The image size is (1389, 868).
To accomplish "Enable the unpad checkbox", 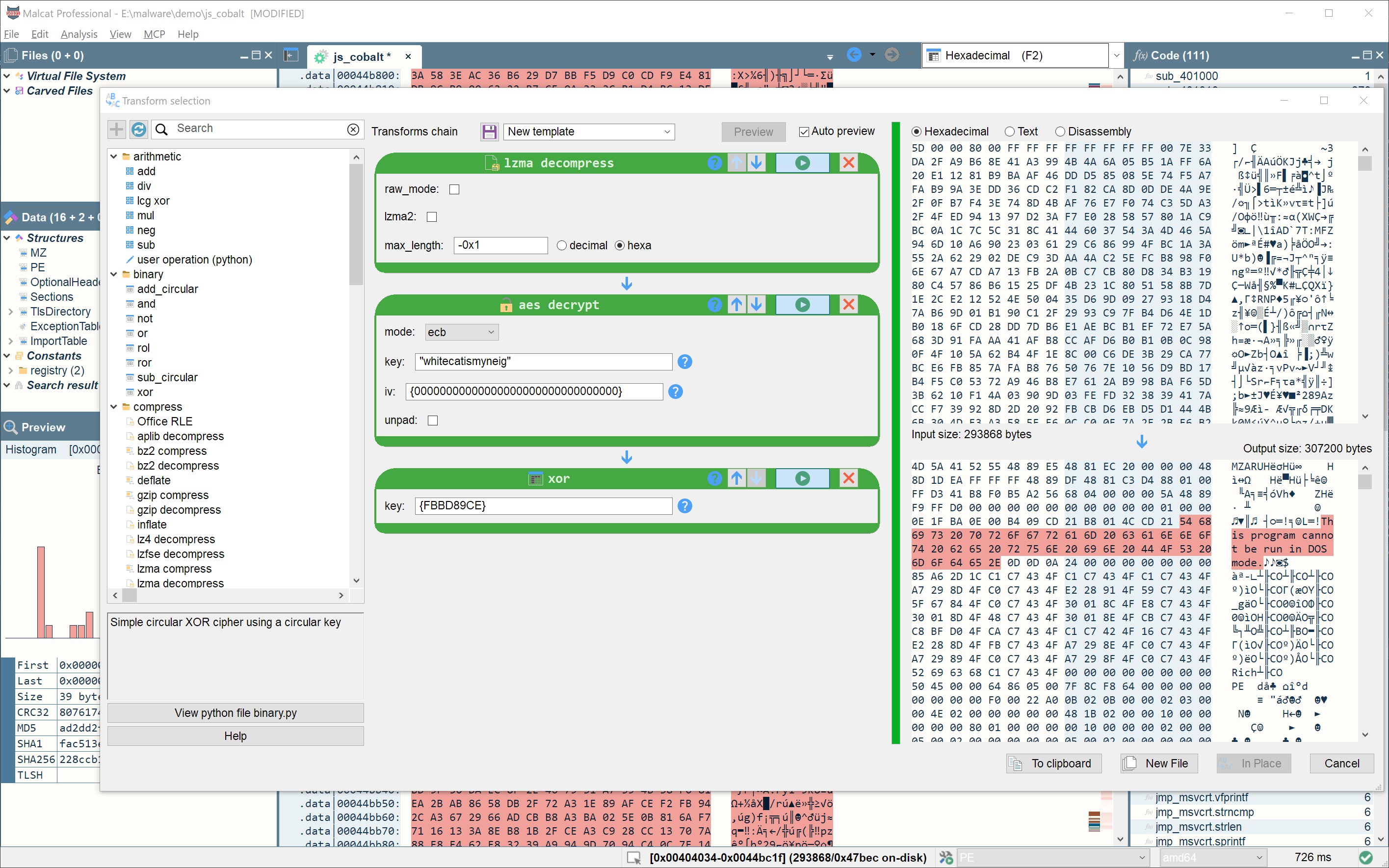I will (433, 421).
